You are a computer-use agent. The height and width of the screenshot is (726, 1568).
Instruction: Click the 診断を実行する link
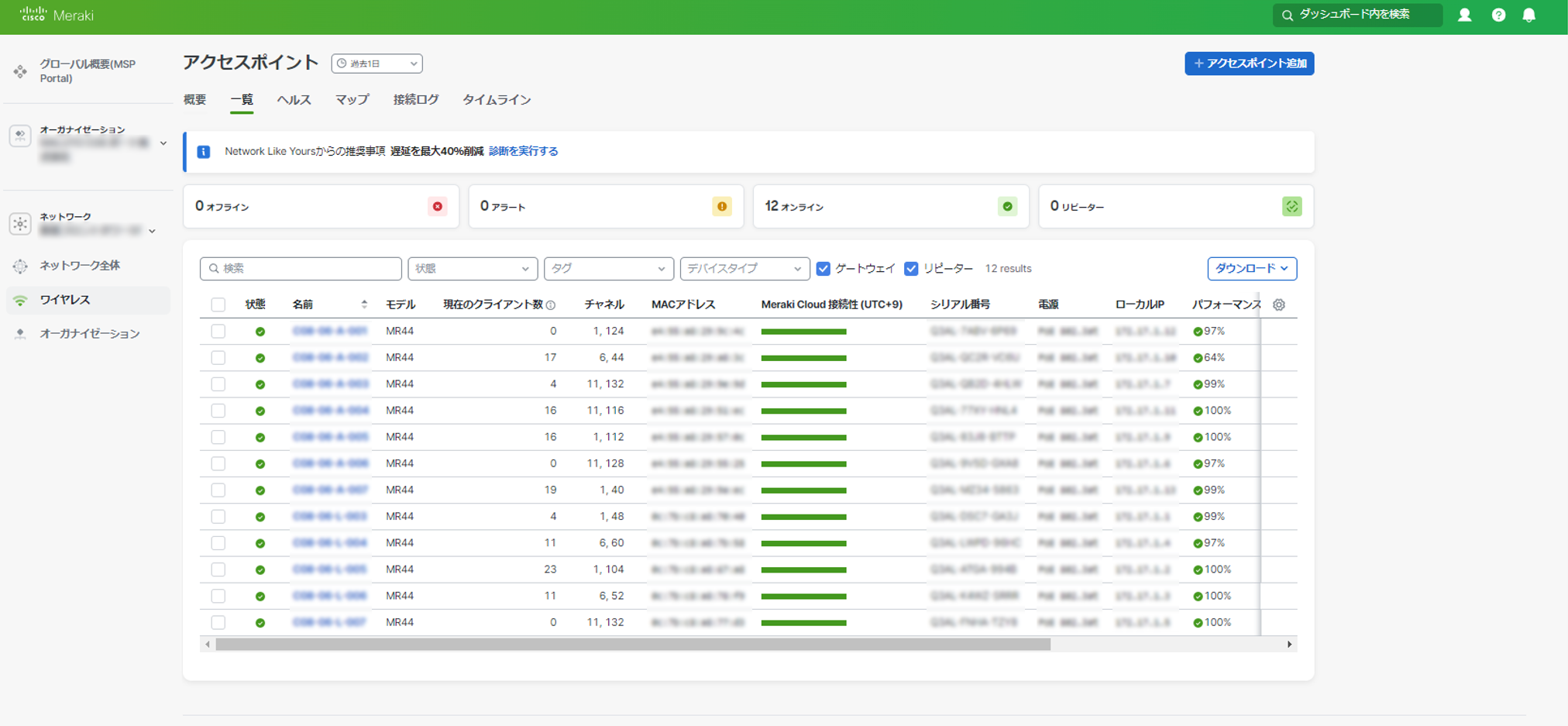[523, 151]
